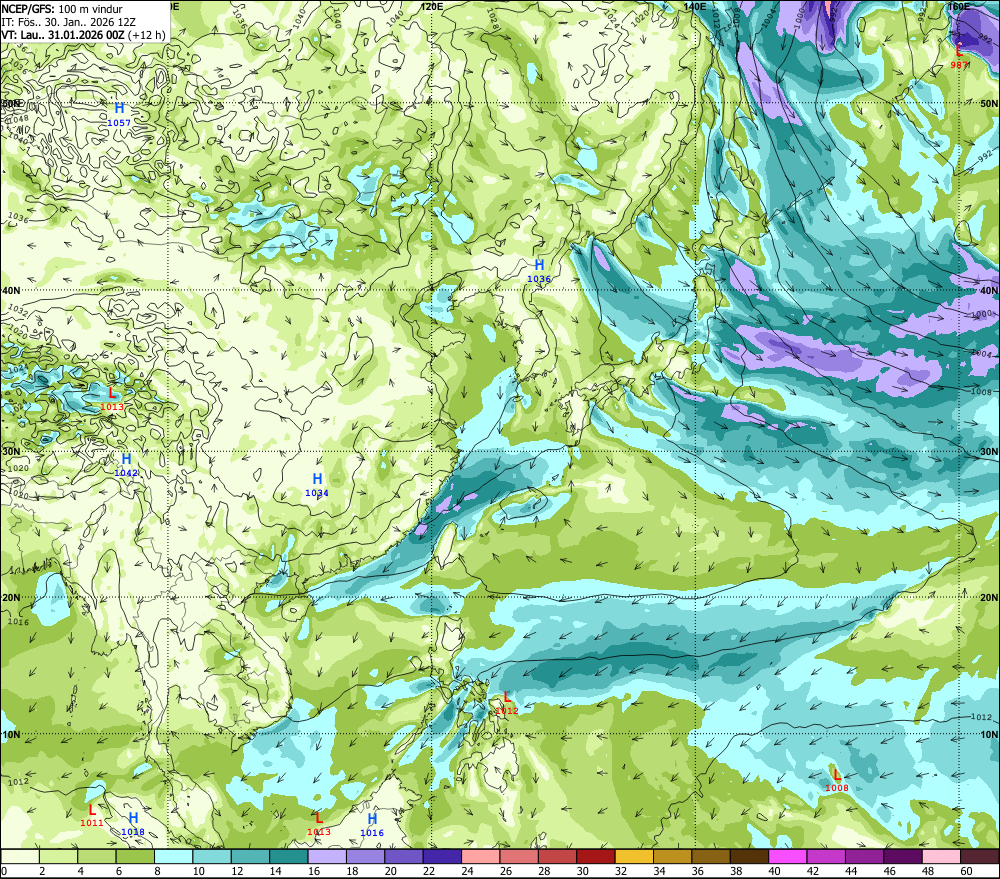Click the 30N label on the right edge
Image resolution: width=1000 pixels, height=879 pixels.
[989, 452]
